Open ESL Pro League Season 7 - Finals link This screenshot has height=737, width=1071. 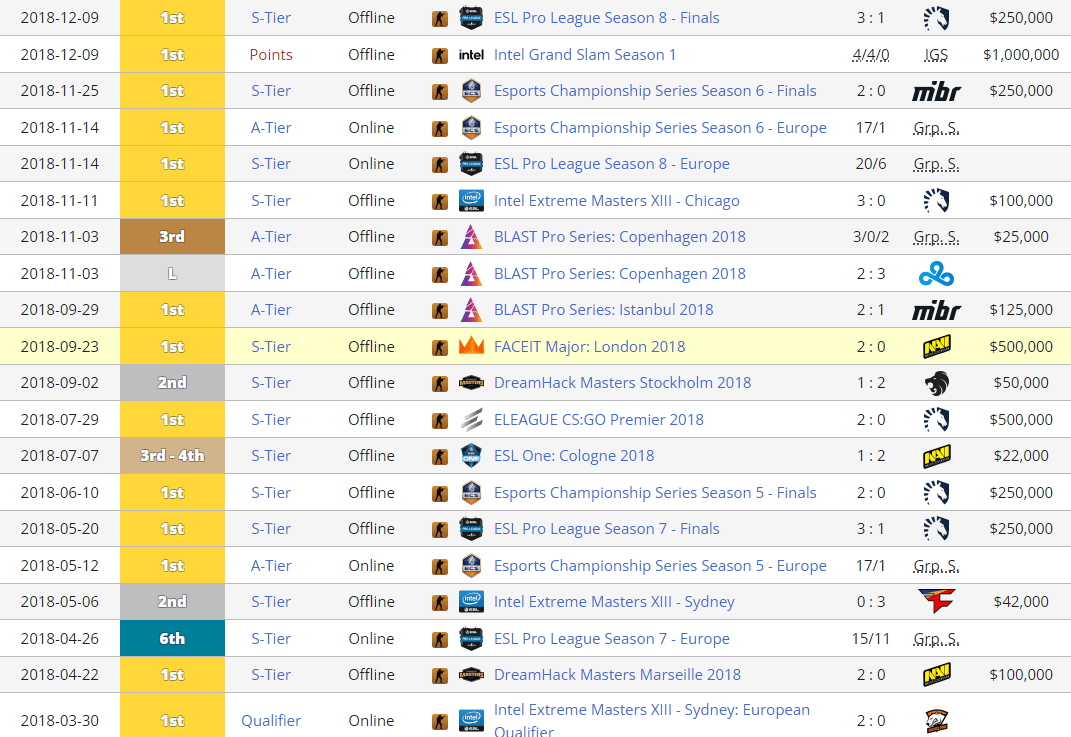tap(606, 529)
